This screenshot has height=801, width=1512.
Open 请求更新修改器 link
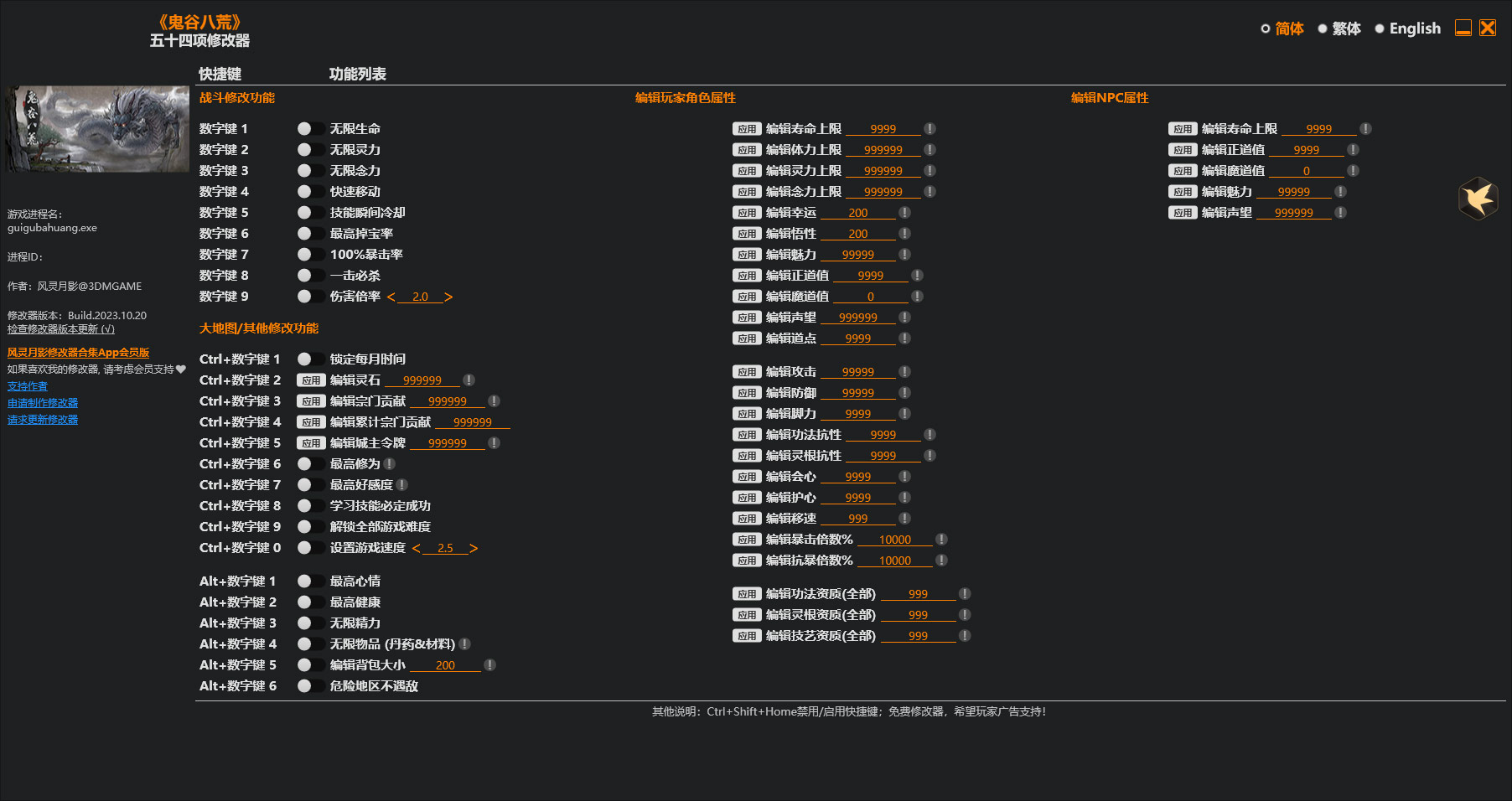43,420
